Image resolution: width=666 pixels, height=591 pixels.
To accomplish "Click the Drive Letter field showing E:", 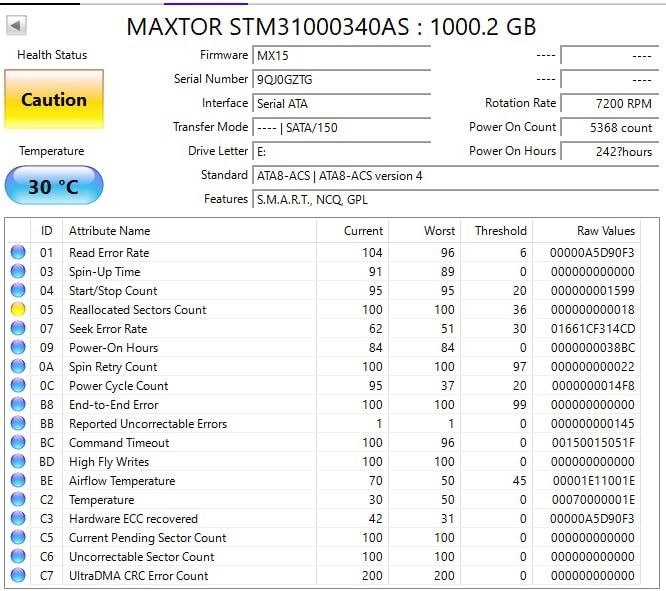I will click(x=341, y=152).
